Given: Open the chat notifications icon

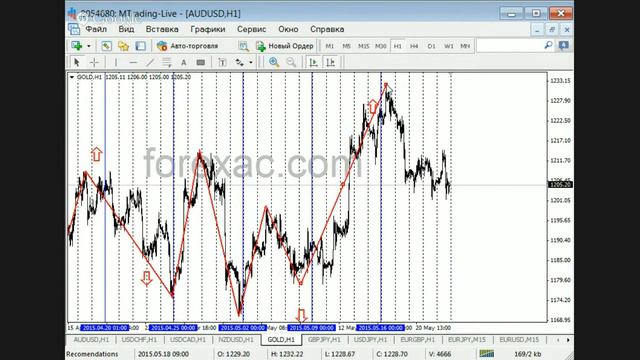Looking at the screenshot, I should pyautogui.click(x=564, y=45).
